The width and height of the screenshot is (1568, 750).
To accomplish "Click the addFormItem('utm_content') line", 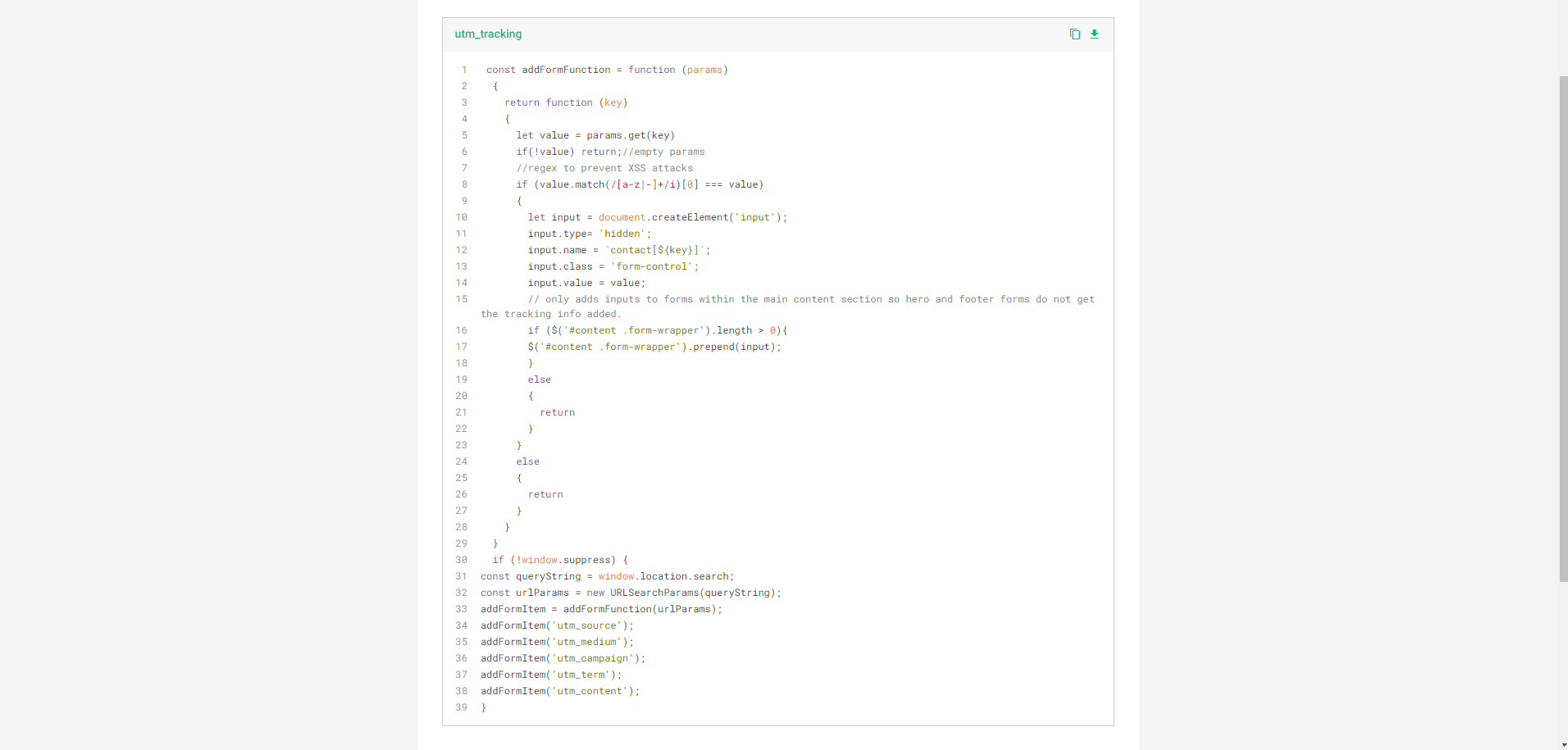I will (560, 691).
